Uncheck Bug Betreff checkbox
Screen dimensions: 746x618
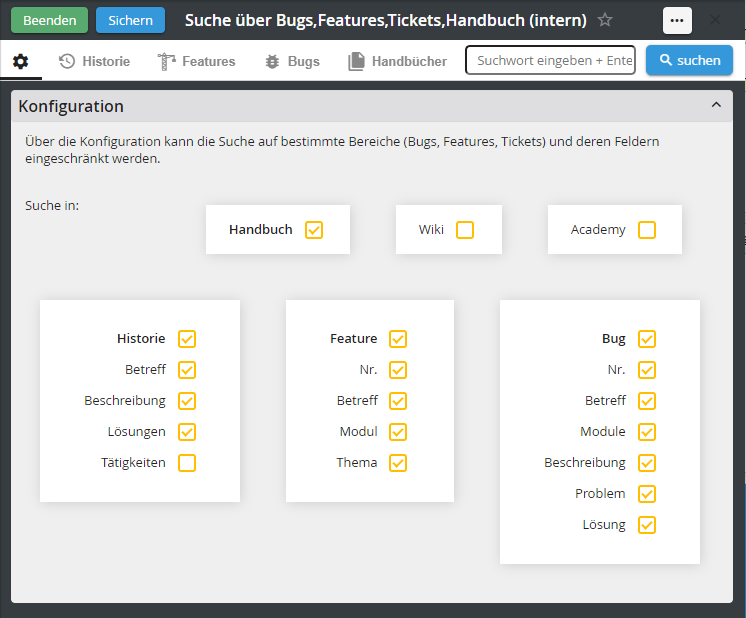point(647,401)
